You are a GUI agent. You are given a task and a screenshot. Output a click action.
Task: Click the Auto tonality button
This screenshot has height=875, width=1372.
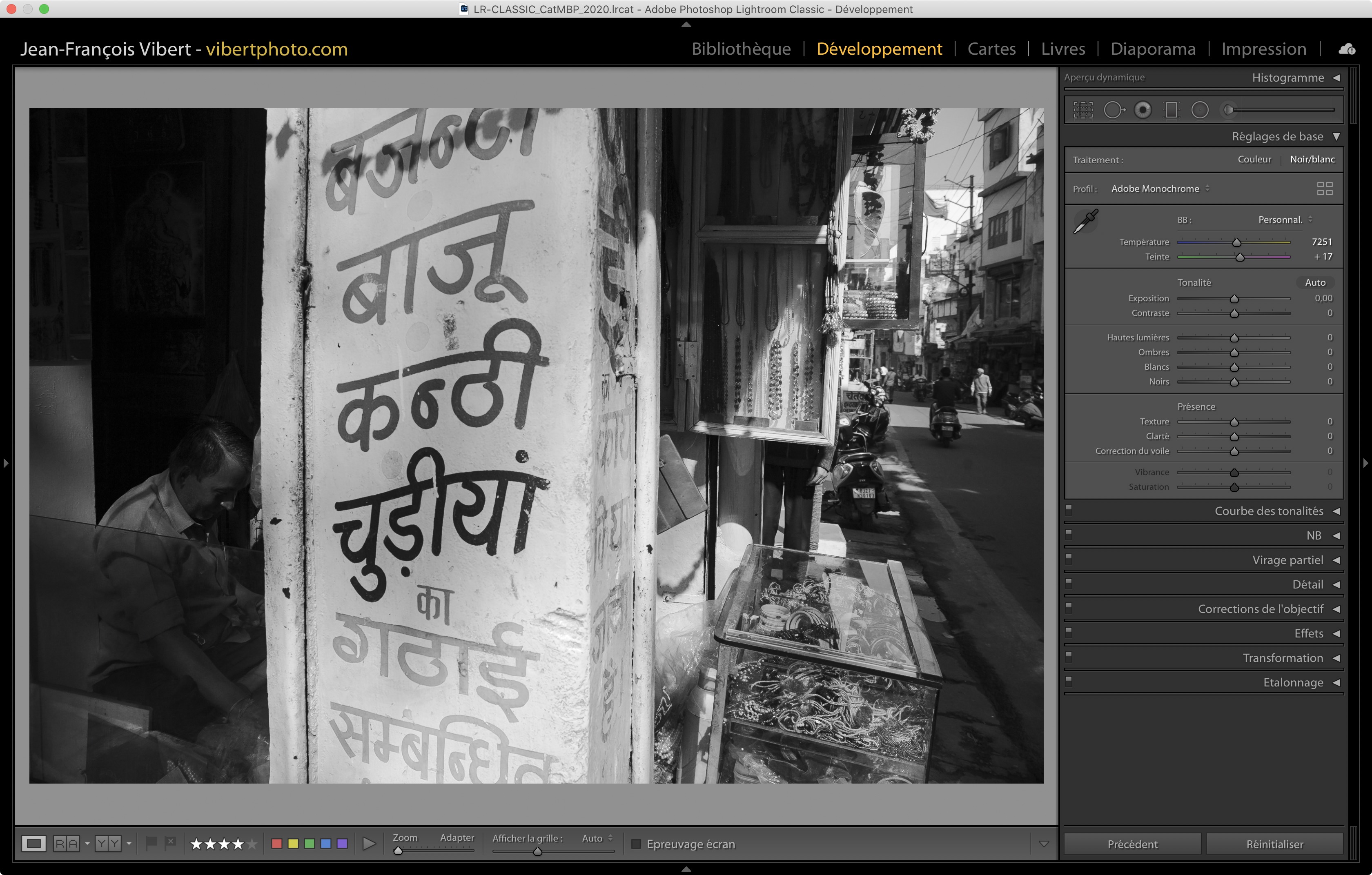coord(1315,282)
